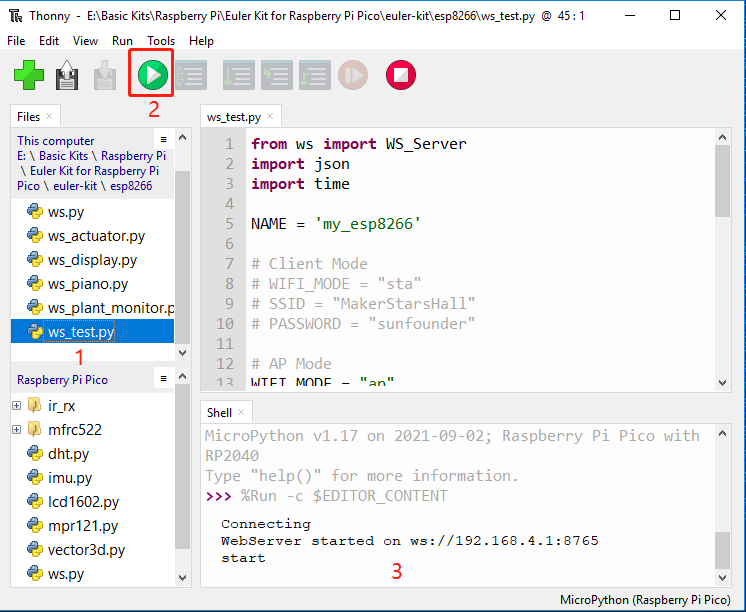Screen dimensions: 746x612
Task: Click the Step out toolbar icon
Action: [315, 75]
